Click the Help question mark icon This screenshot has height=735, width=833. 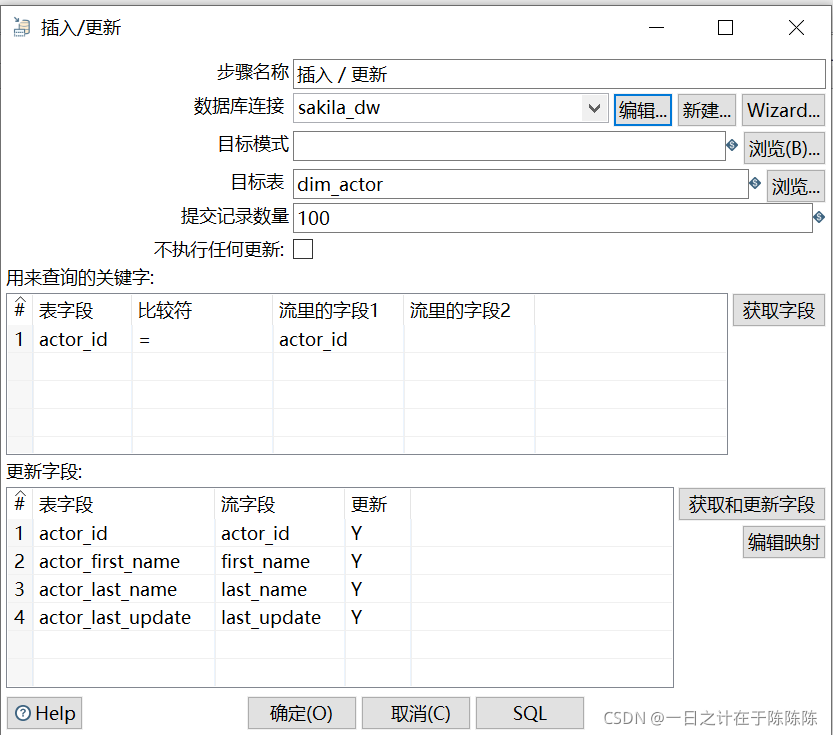click(x=23, y=713)
